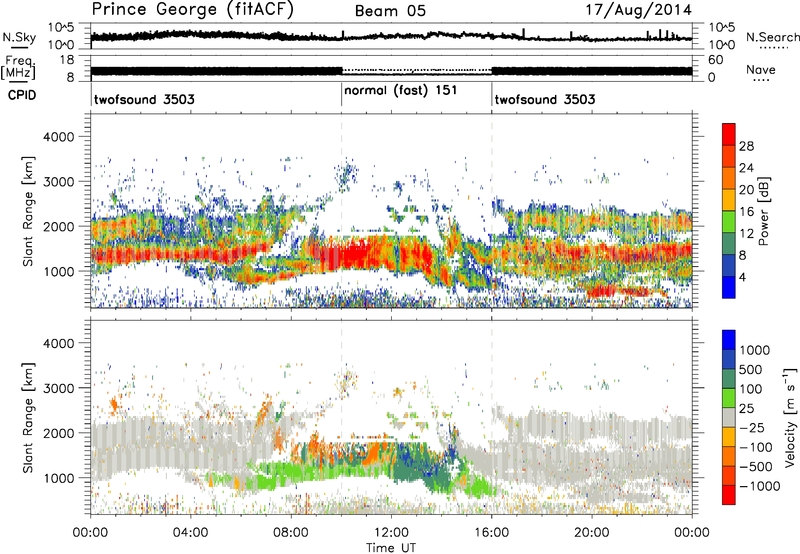This screenshot has height=554, width=800.
Task: Click the 3000 tick on power panel
Action: tap(59, 182)
